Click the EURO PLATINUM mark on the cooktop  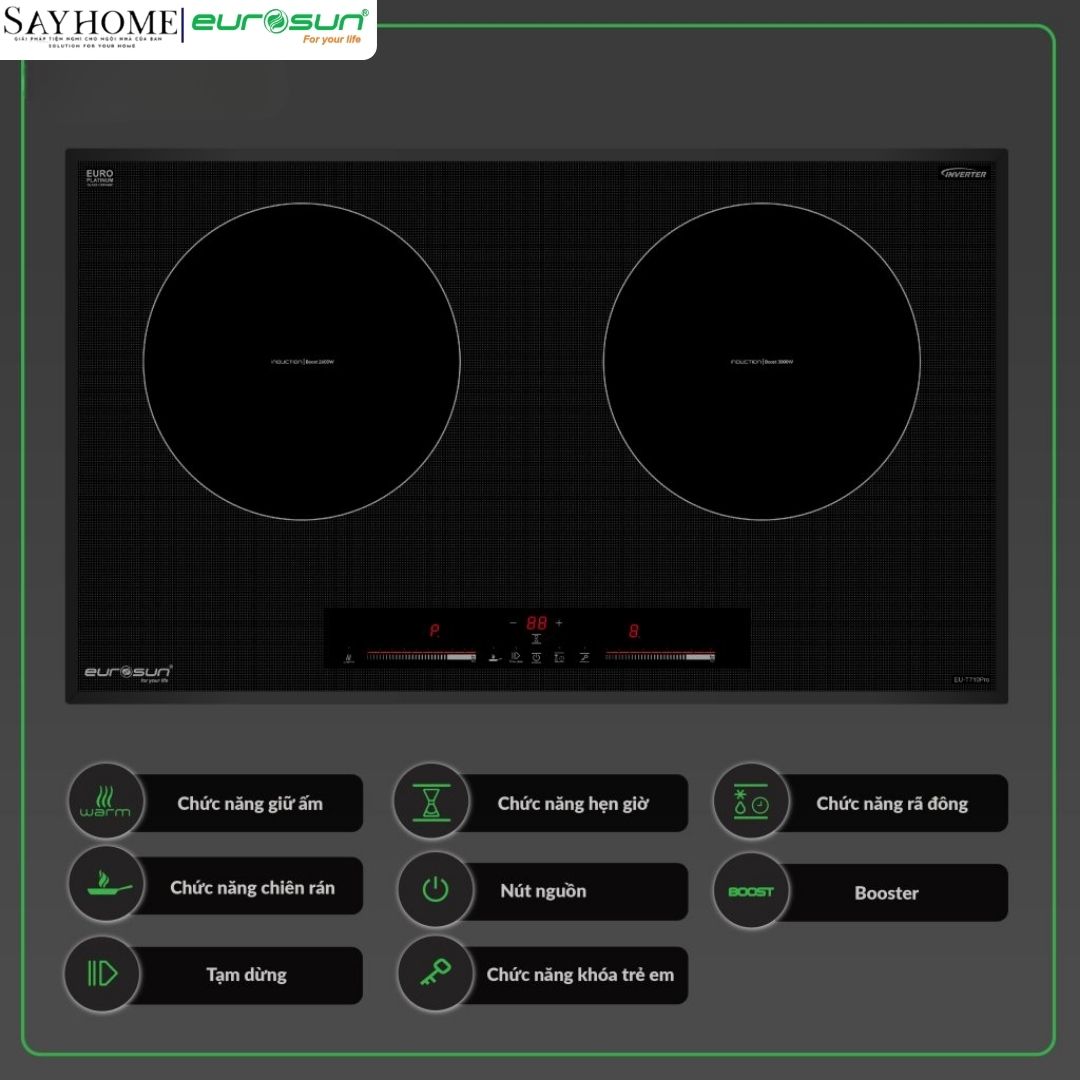(100, 178)
